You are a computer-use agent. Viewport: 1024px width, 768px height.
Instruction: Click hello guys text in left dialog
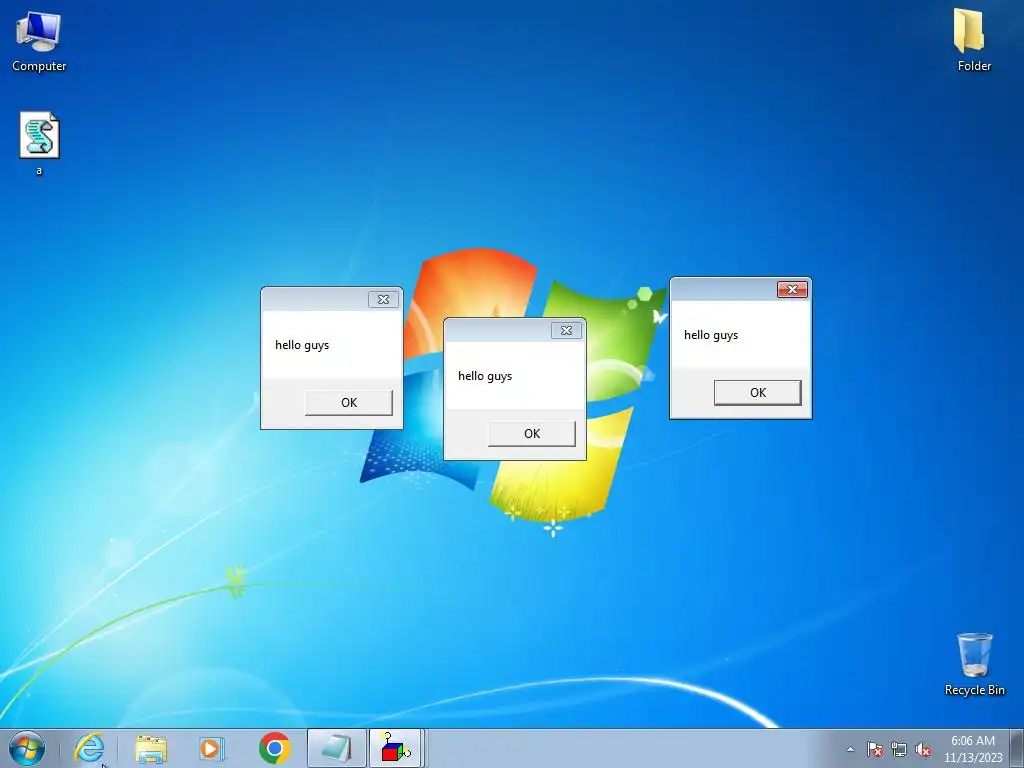(302, 345)
